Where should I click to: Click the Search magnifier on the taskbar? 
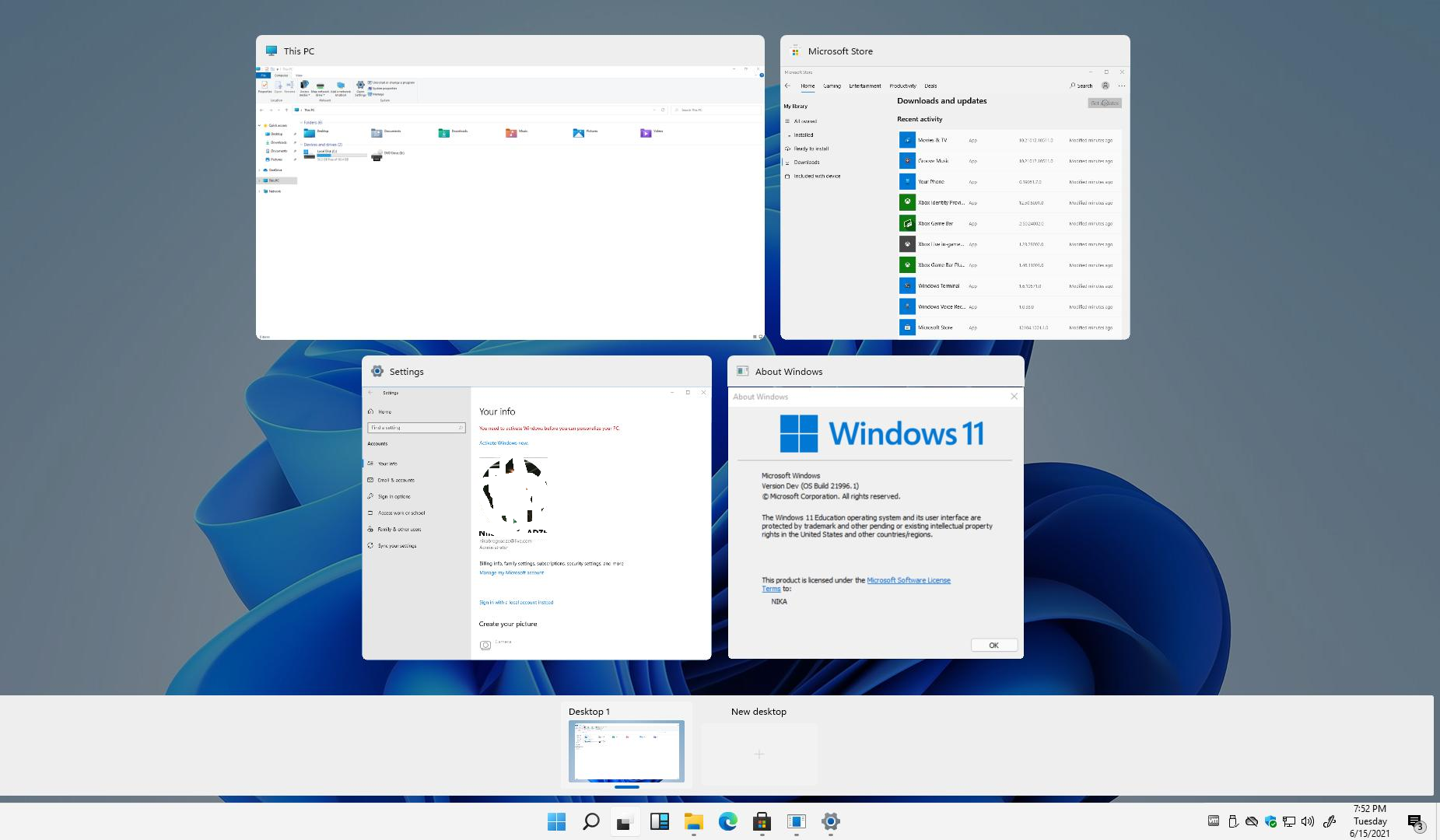590,821
